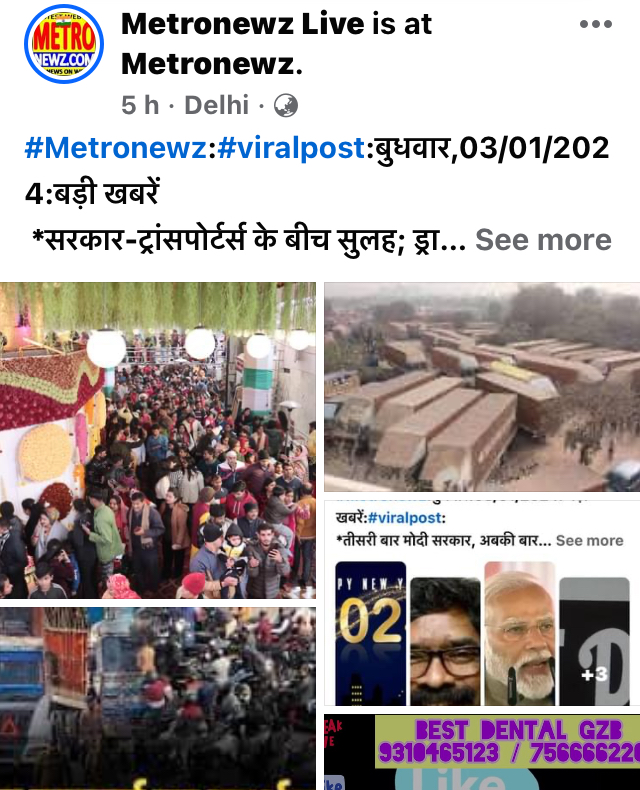Open the Metronewz Live page name
640x790 pixels.
pyautogui.click(x=242, y=24)
